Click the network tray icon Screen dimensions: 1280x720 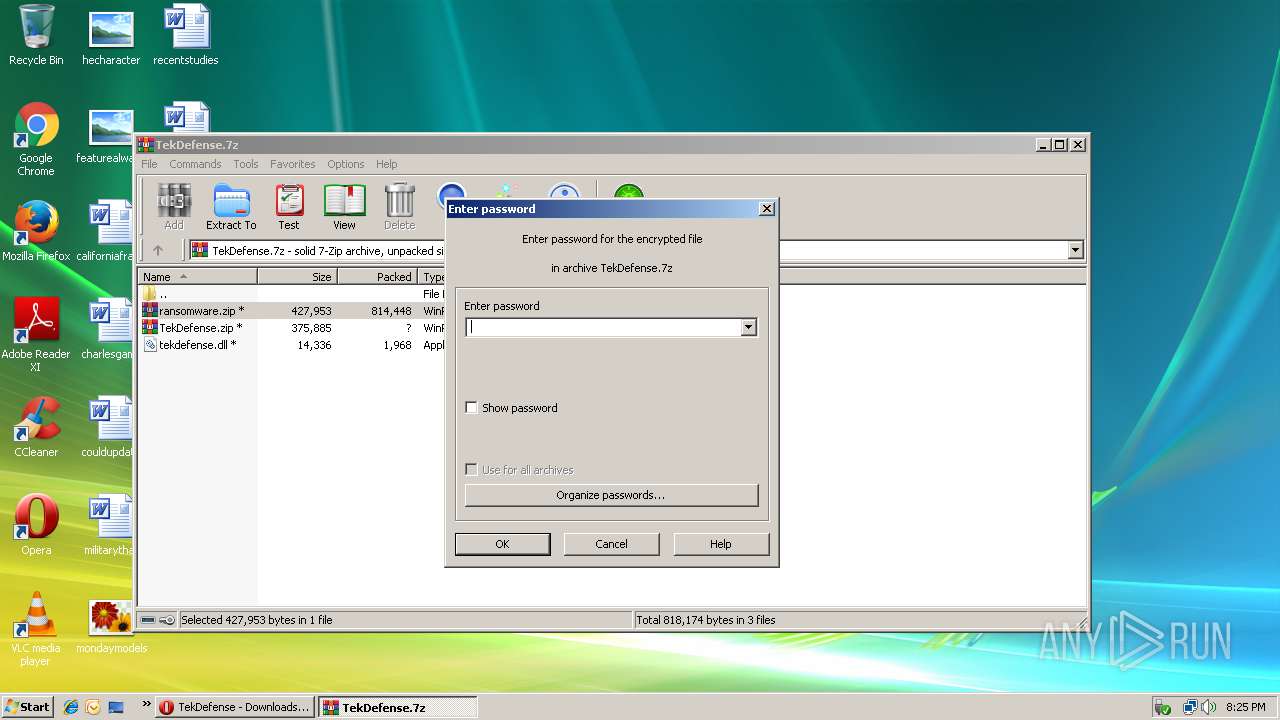point(1190,707)
